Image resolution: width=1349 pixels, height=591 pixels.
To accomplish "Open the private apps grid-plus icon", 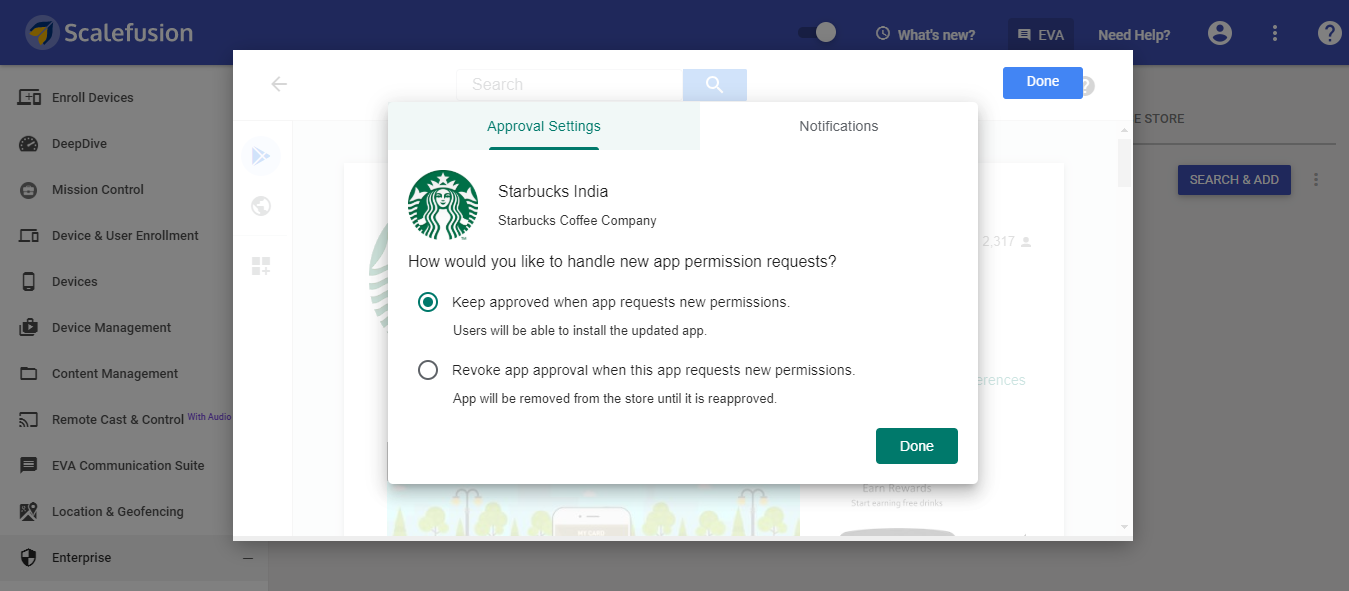I will click(261, 266).
